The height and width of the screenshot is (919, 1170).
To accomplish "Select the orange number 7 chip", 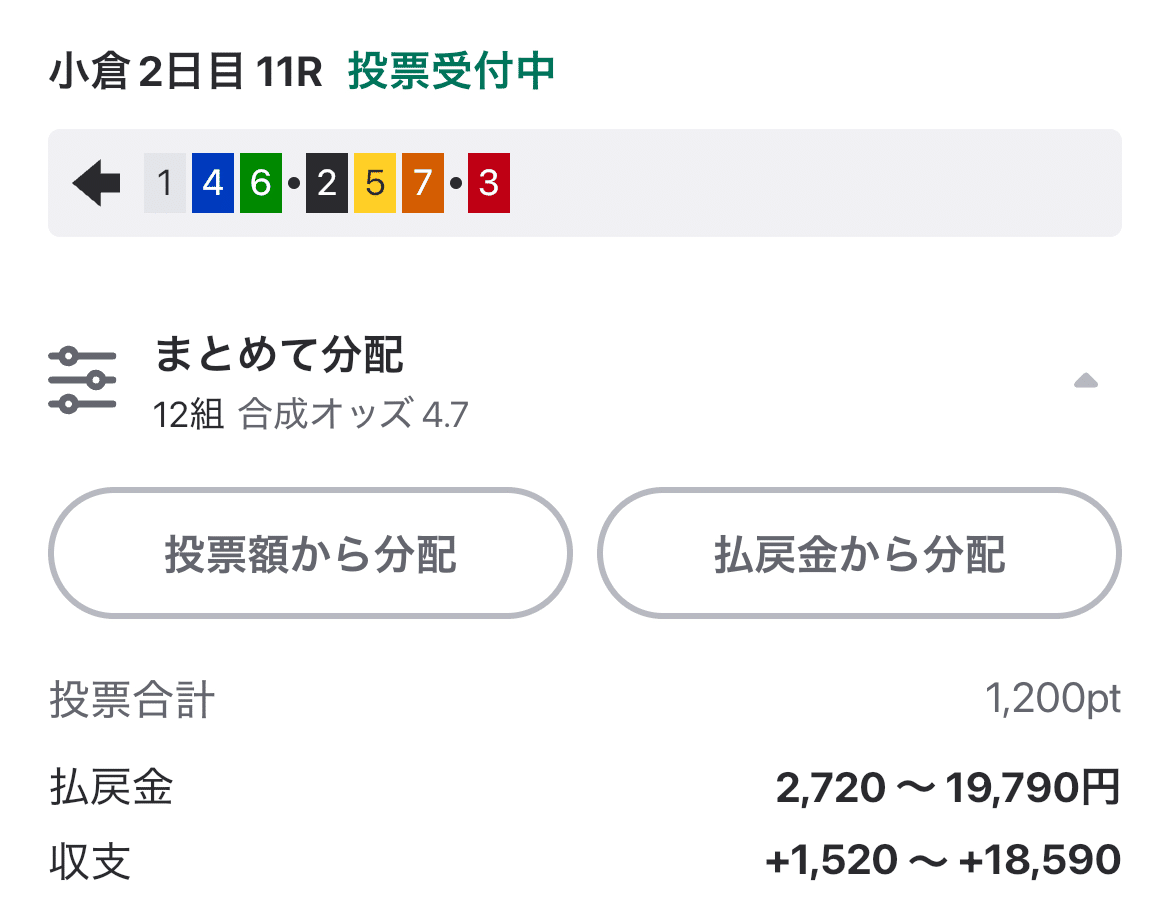I will [420, 183].
